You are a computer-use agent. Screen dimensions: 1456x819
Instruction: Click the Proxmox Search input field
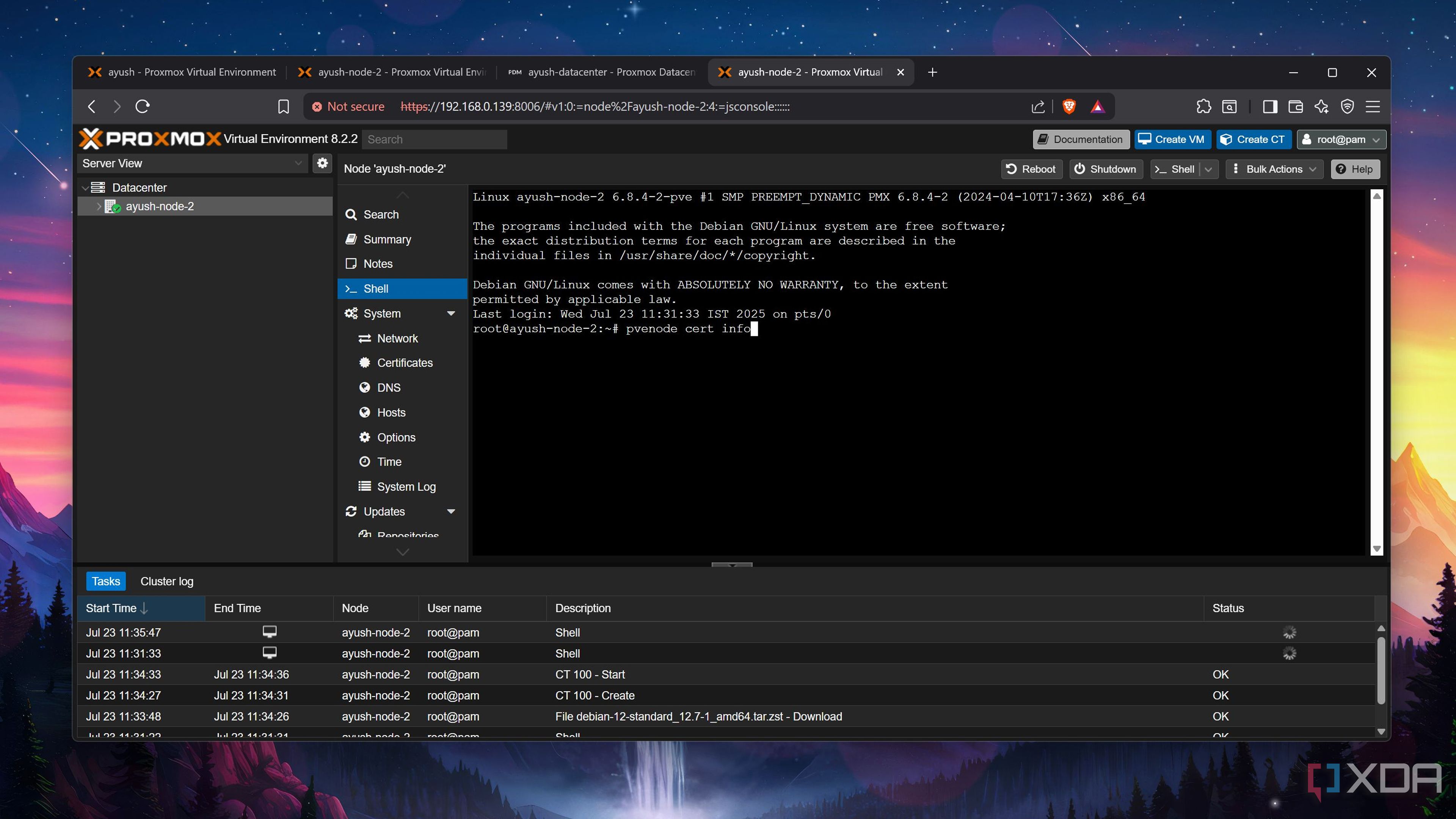[x=434, y=140]
